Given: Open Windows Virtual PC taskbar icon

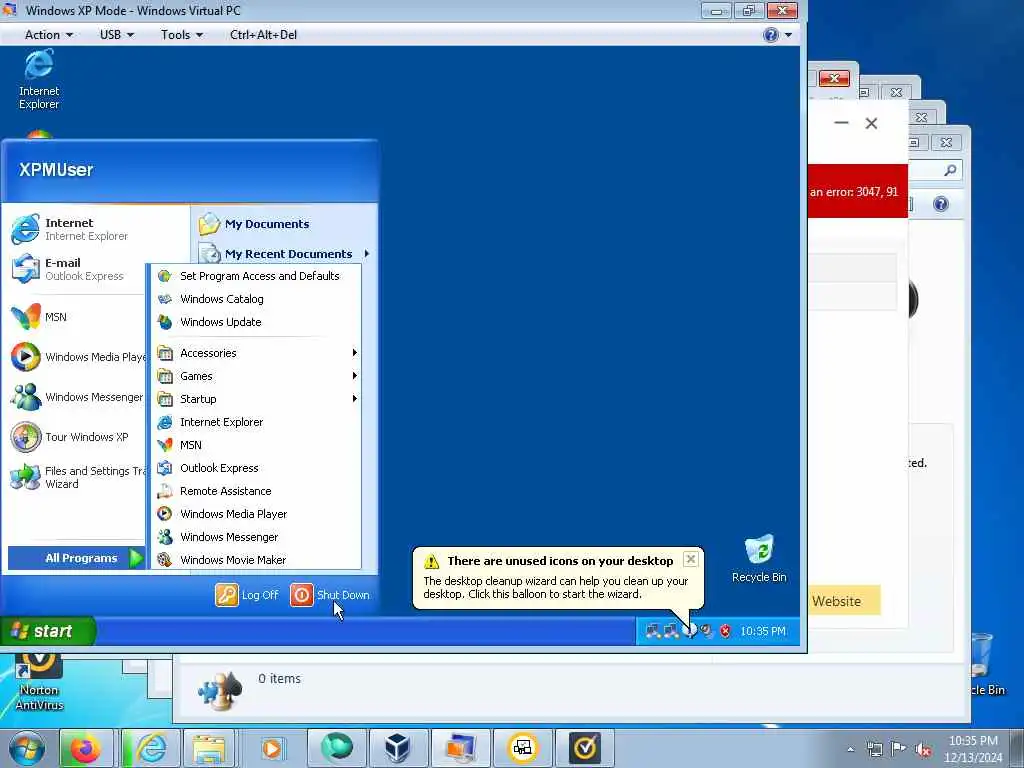Looking at the screenshot, I should coord(460,748).
